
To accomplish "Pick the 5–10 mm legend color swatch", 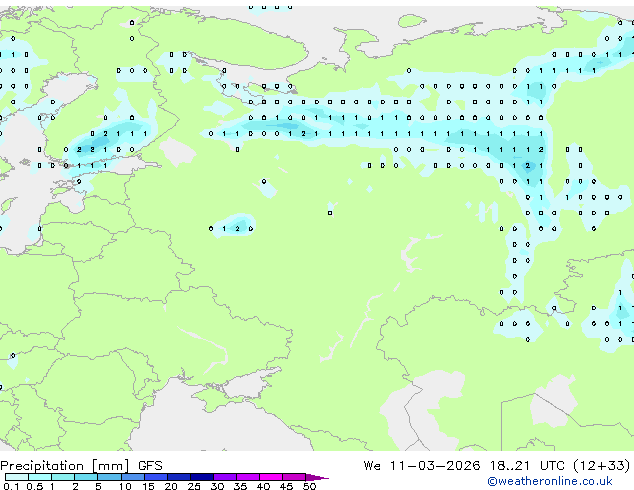I will point(109,477).
